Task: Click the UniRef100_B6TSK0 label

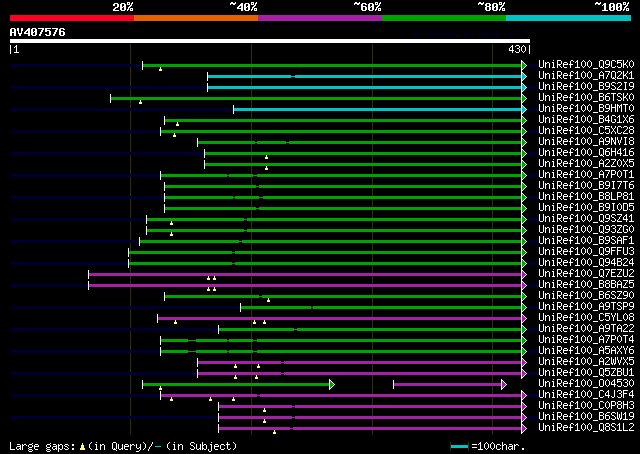Action: (586, 98)
